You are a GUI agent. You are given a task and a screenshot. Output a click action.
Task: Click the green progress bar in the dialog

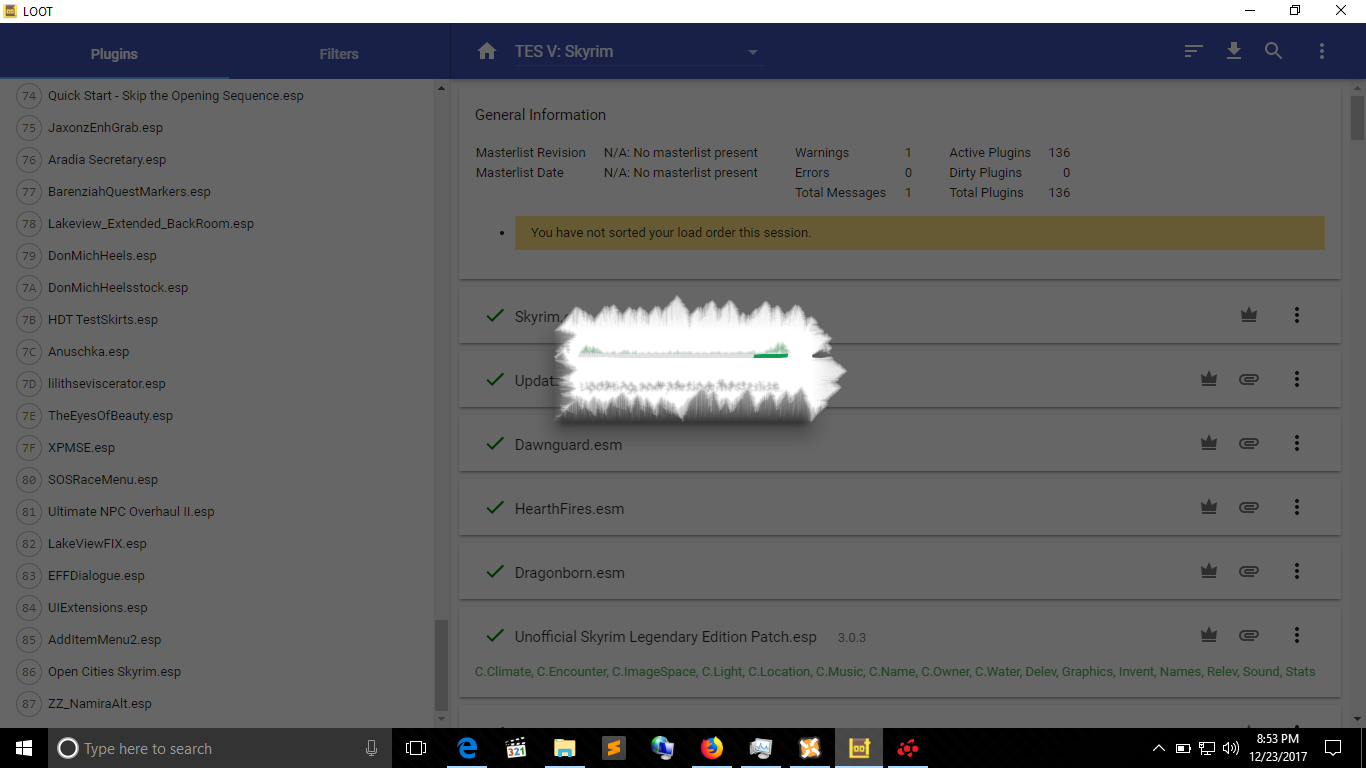point(770,354)
